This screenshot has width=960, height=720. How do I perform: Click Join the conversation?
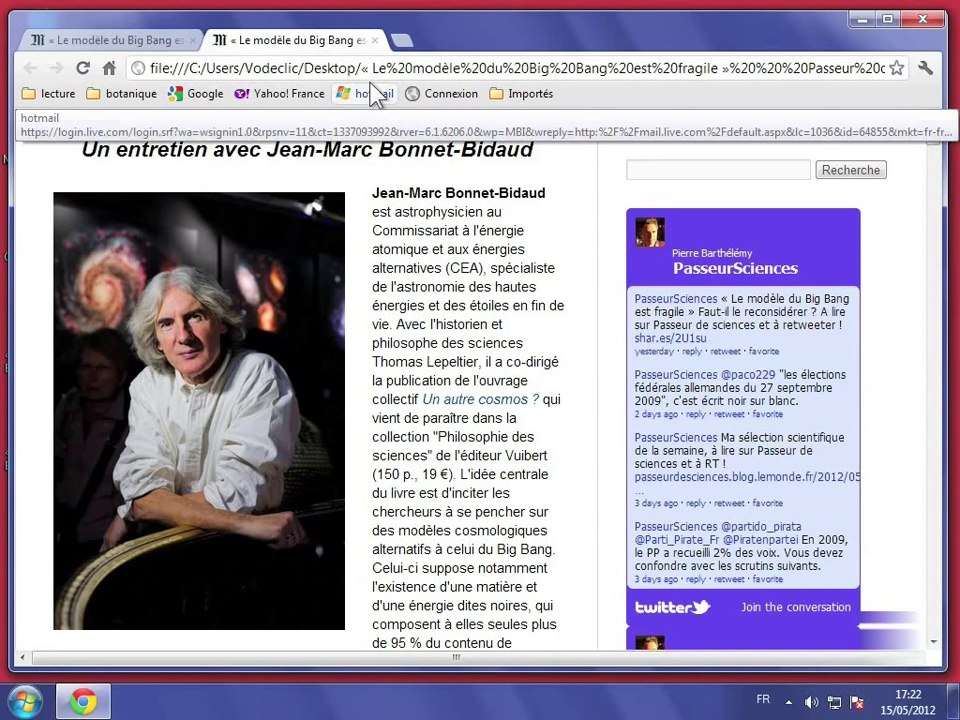coord(795,607)
